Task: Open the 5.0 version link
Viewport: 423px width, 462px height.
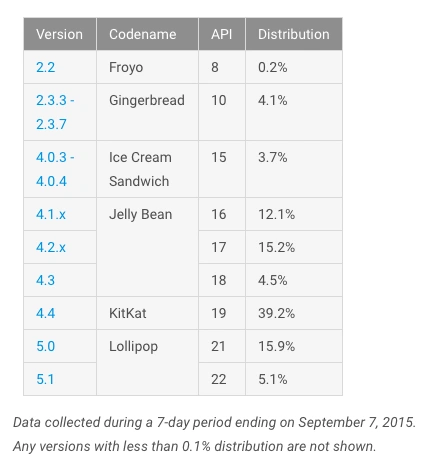Action: tap(45, 346)
